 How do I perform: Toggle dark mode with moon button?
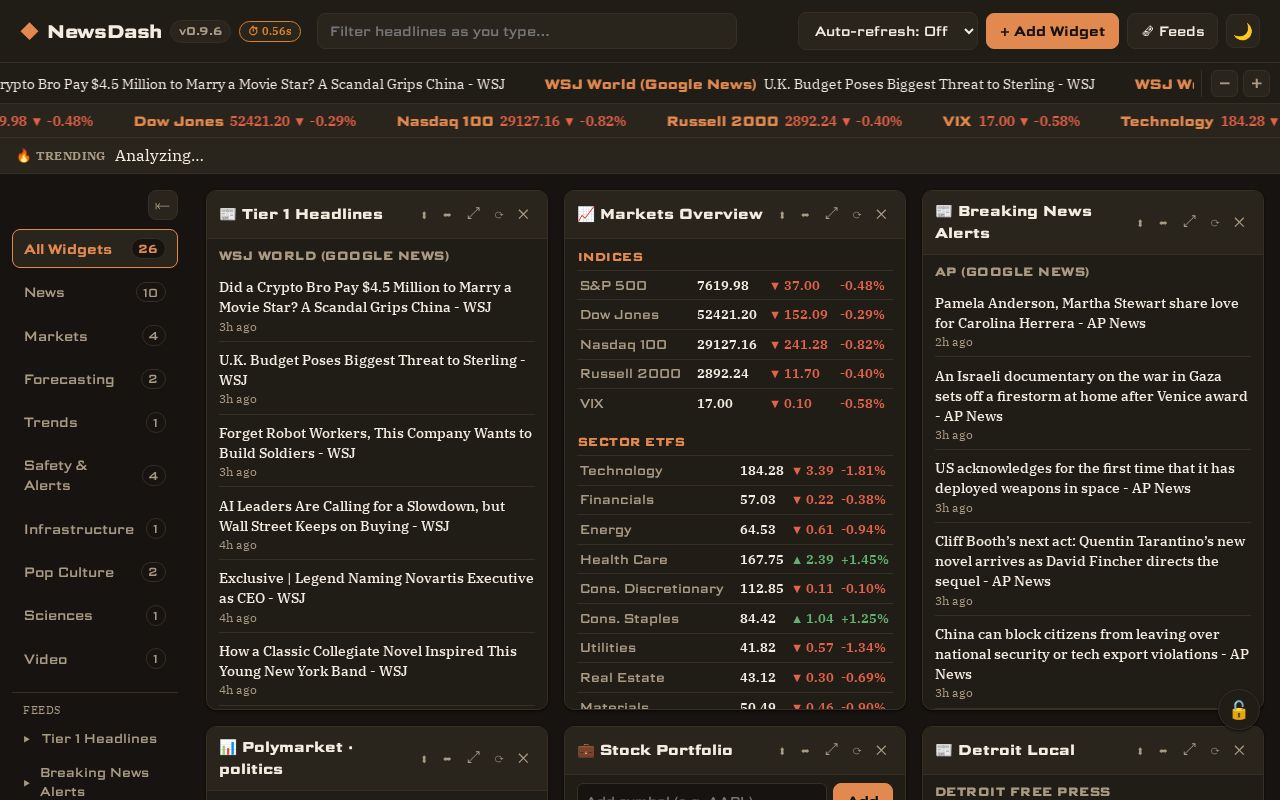coord(1243,31)
